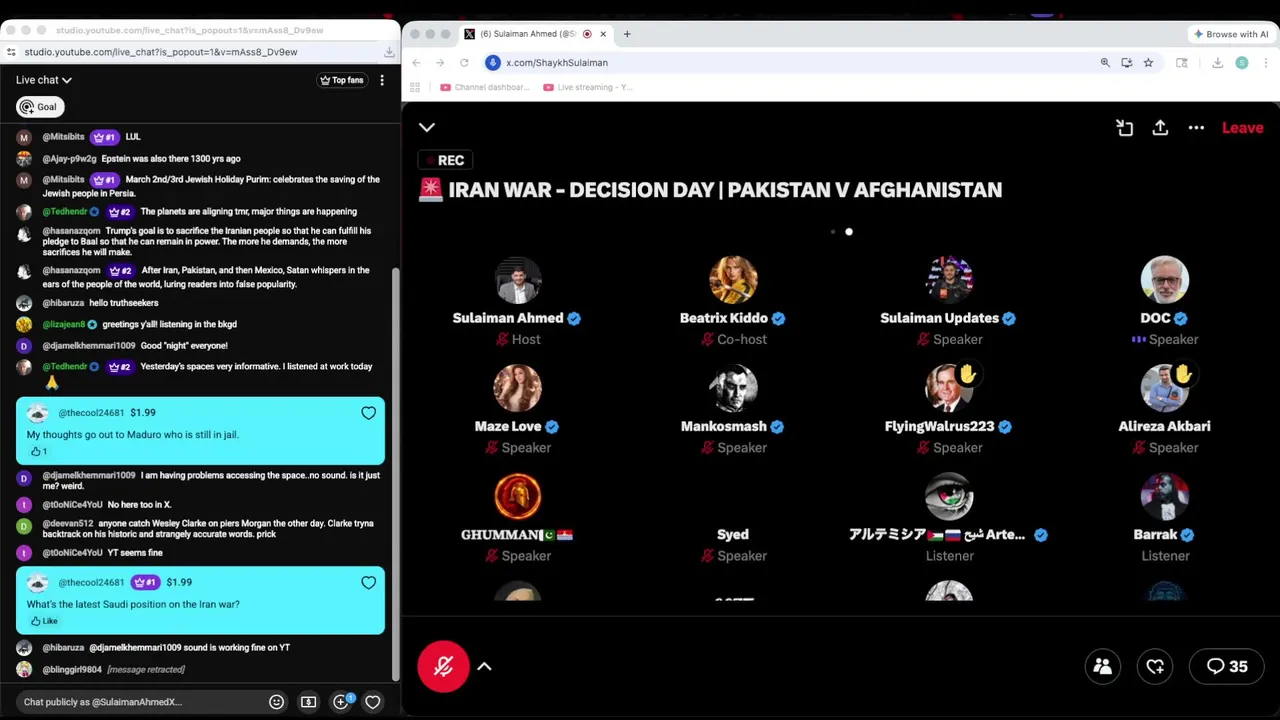Open Live streaming bookmark
This screenshot has height=720, width=1280.
click(x=588, y=88)
